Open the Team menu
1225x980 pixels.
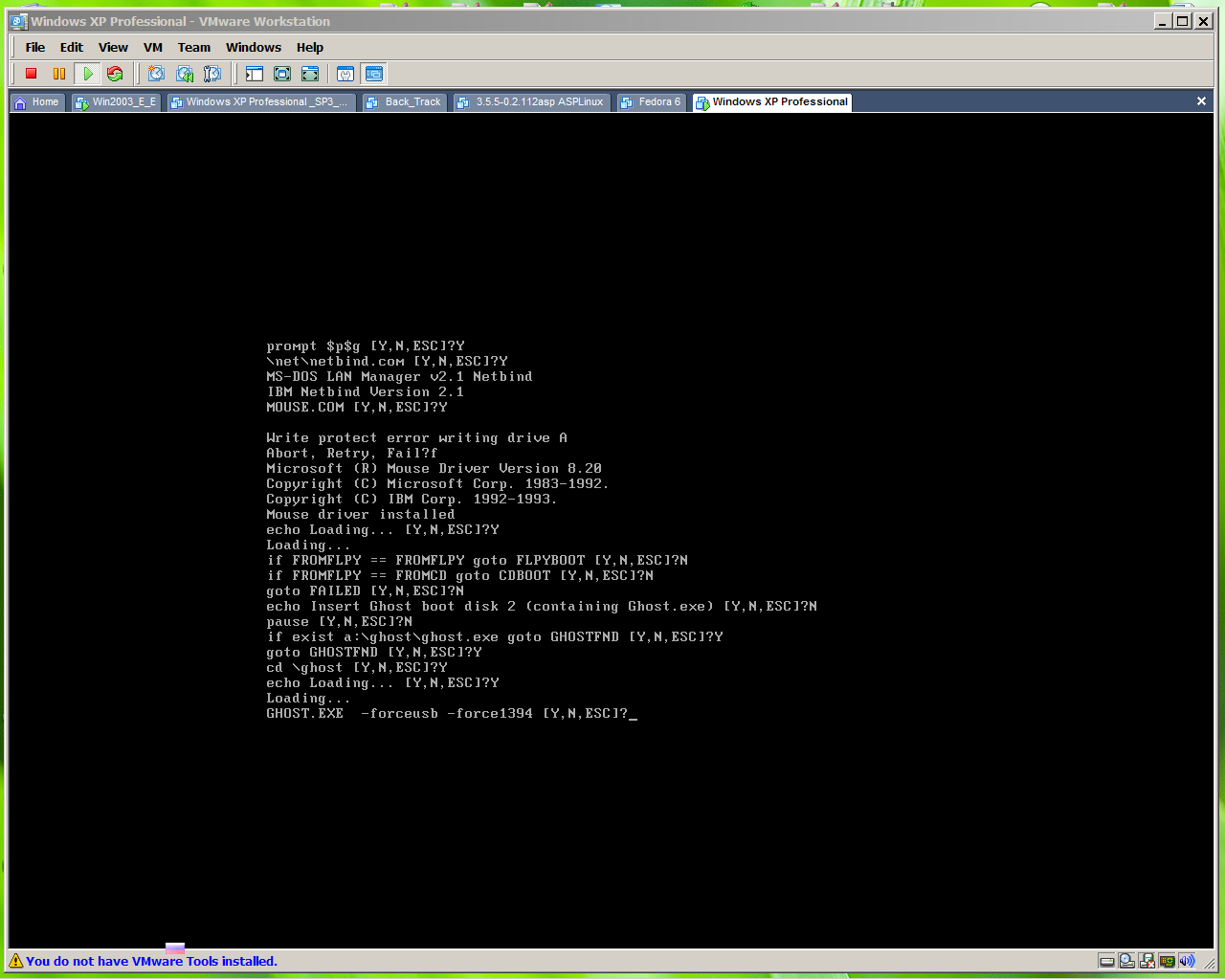(194, 47)
